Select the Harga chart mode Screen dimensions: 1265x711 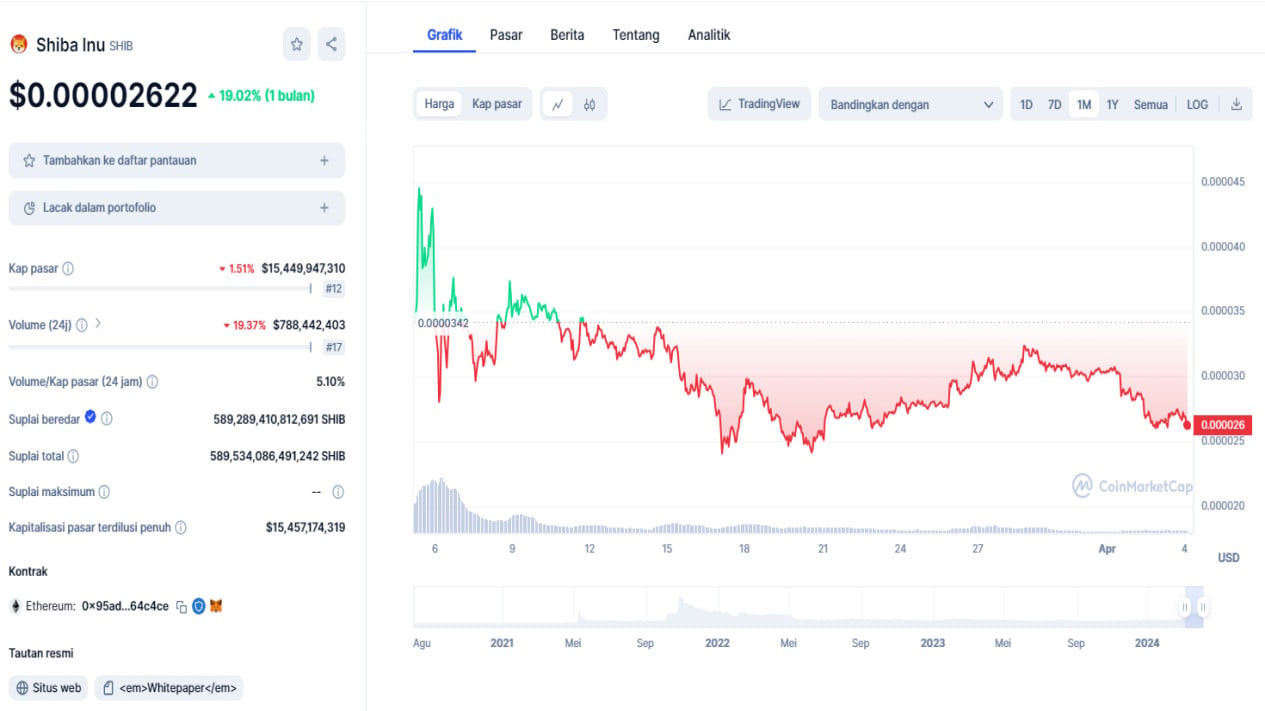(439, 104)
